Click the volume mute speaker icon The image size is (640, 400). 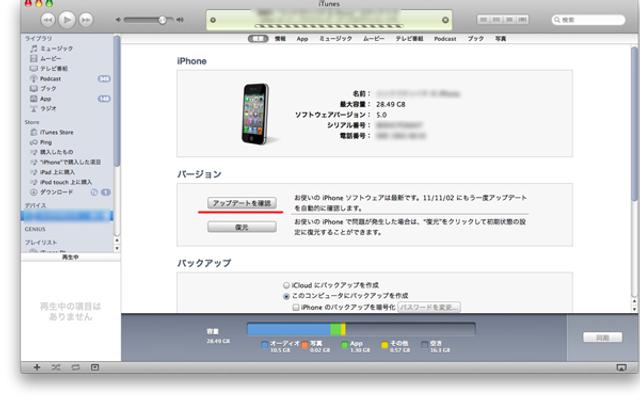118,20
